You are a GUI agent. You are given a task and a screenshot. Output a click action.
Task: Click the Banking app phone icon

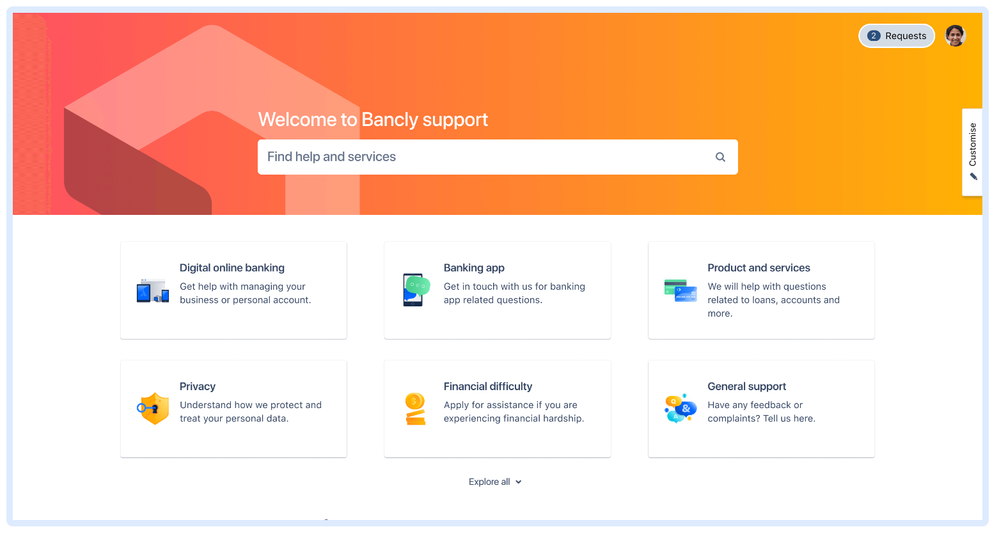click(x=416, y=289)
